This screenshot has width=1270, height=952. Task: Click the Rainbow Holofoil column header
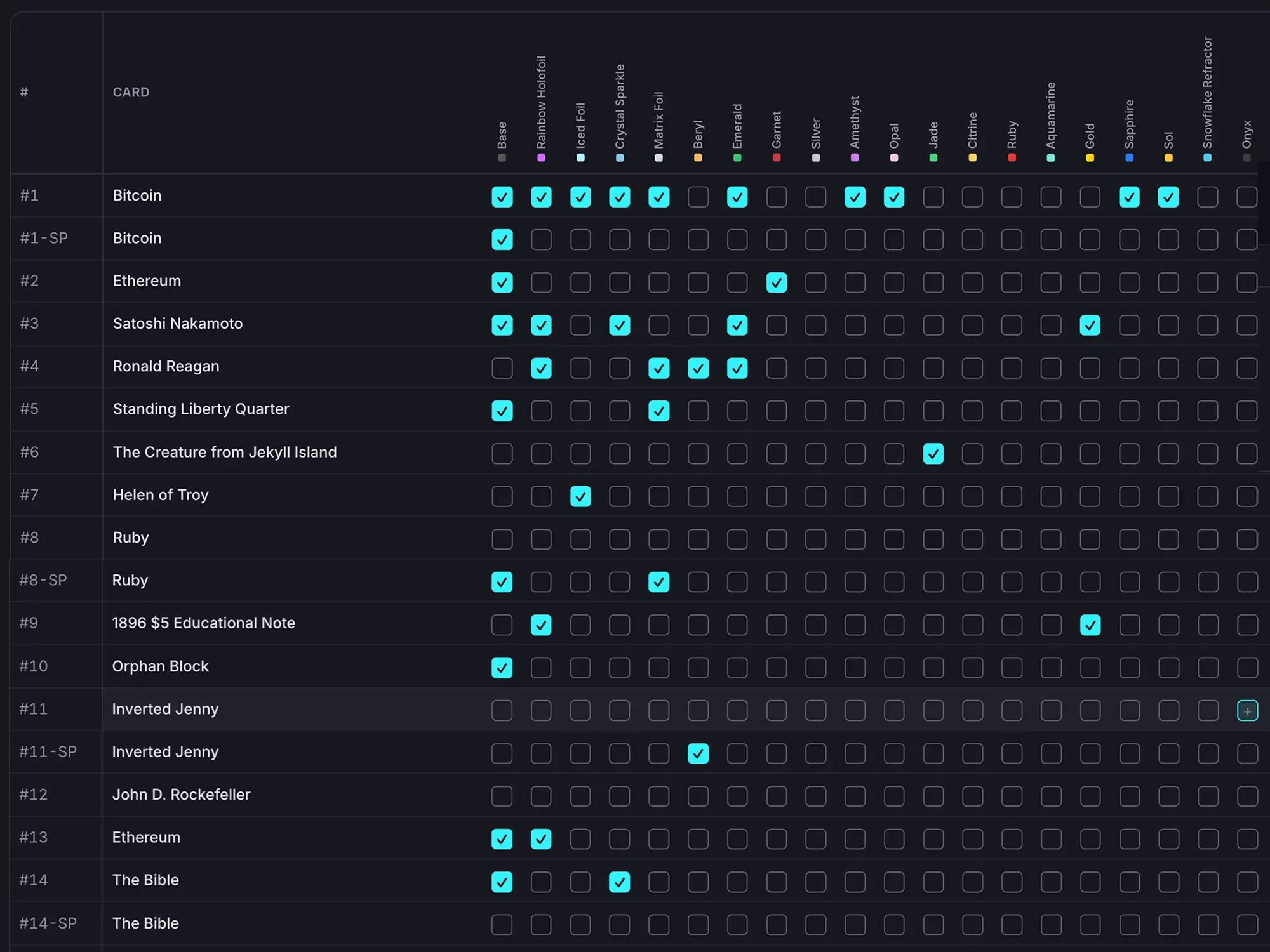(541, 102)
